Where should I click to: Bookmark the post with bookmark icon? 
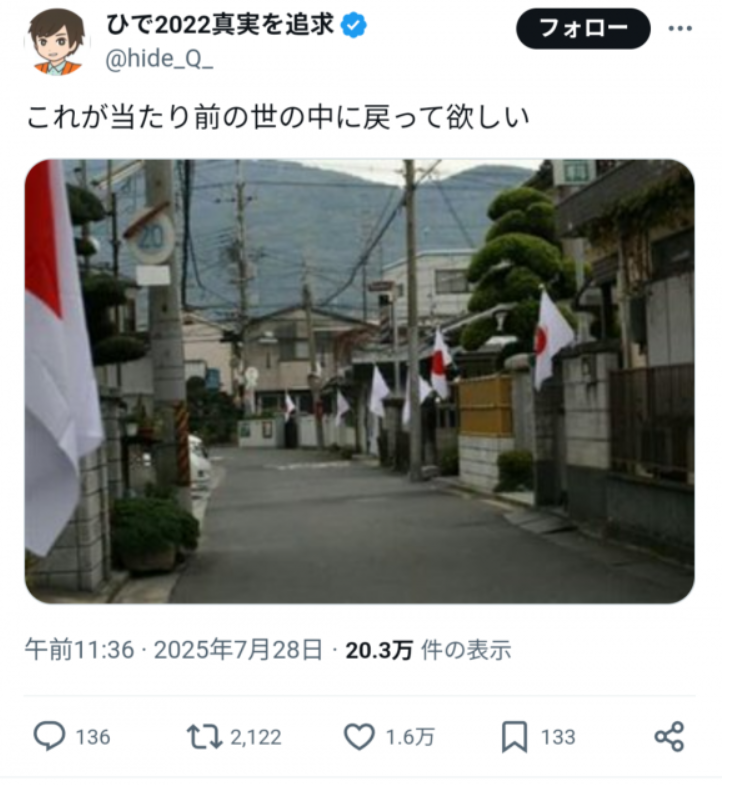[514, 737]
